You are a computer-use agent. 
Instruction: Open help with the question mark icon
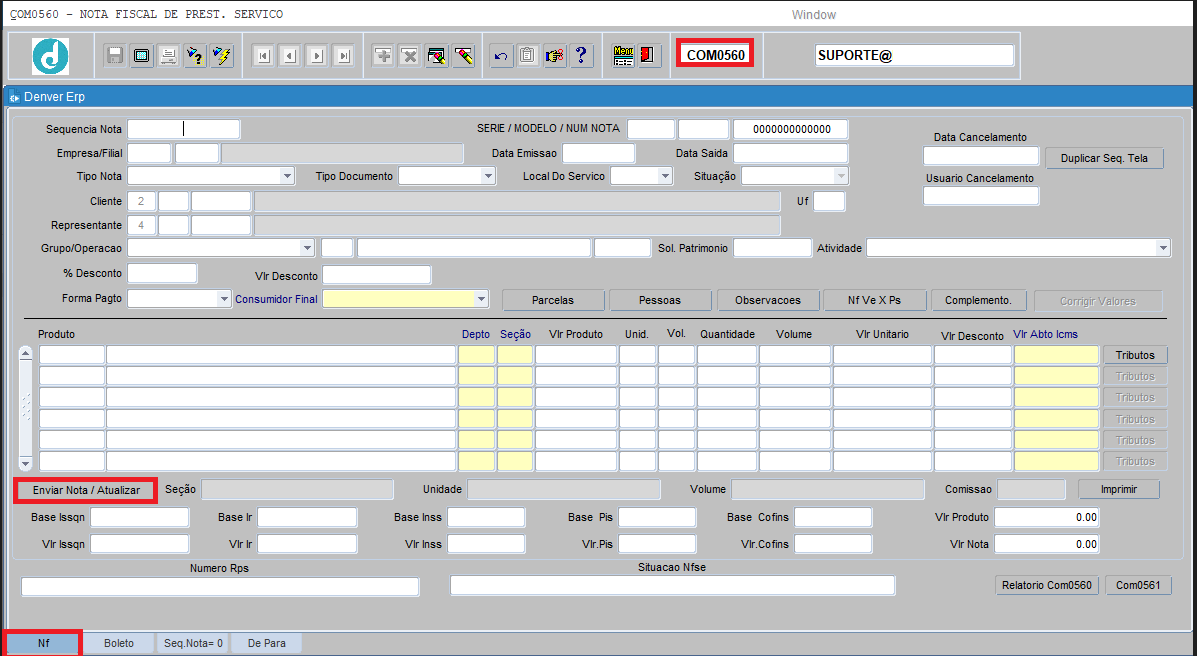(582, 56)
